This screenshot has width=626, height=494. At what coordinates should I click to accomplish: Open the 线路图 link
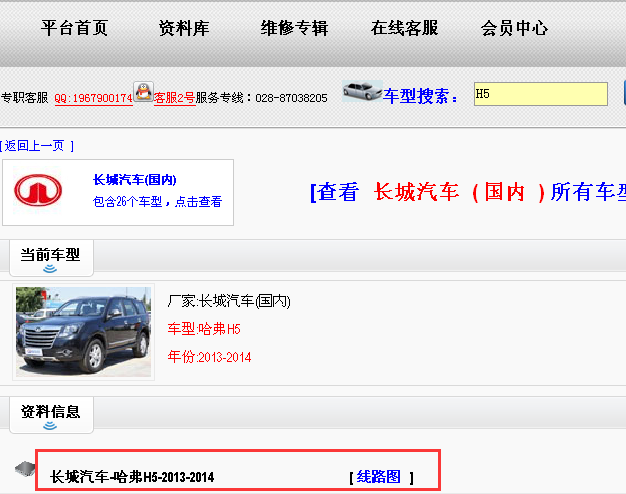click(378, 477)
